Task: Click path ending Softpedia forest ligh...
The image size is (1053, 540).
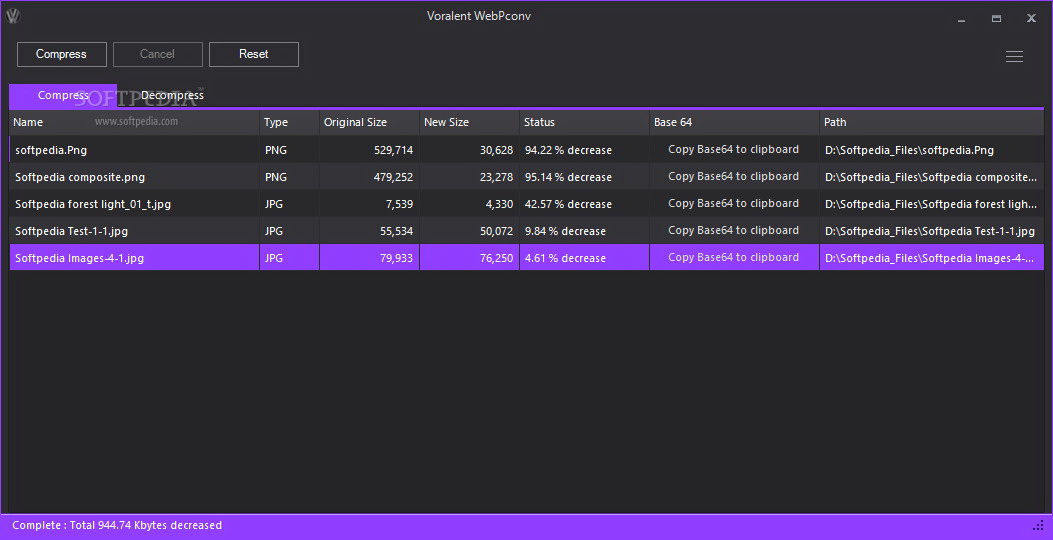Action: pyautogui.click(x=931, y=204)
